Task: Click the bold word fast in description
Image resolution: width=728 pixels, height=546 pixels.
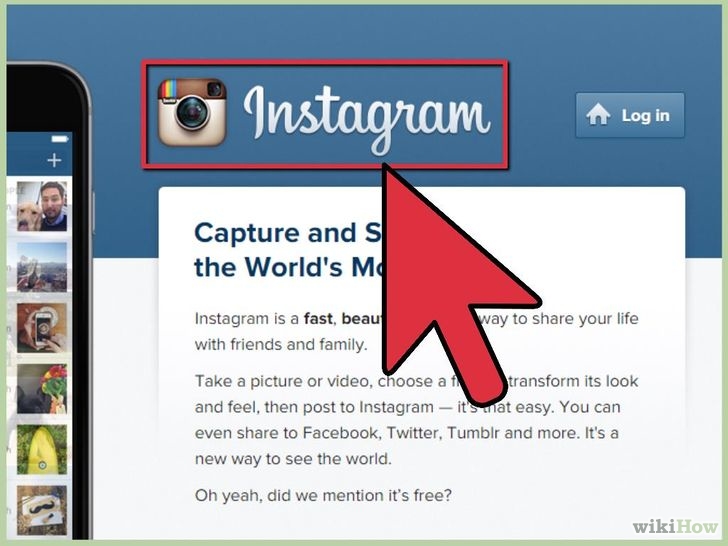Action: click(x=318, y=318)
